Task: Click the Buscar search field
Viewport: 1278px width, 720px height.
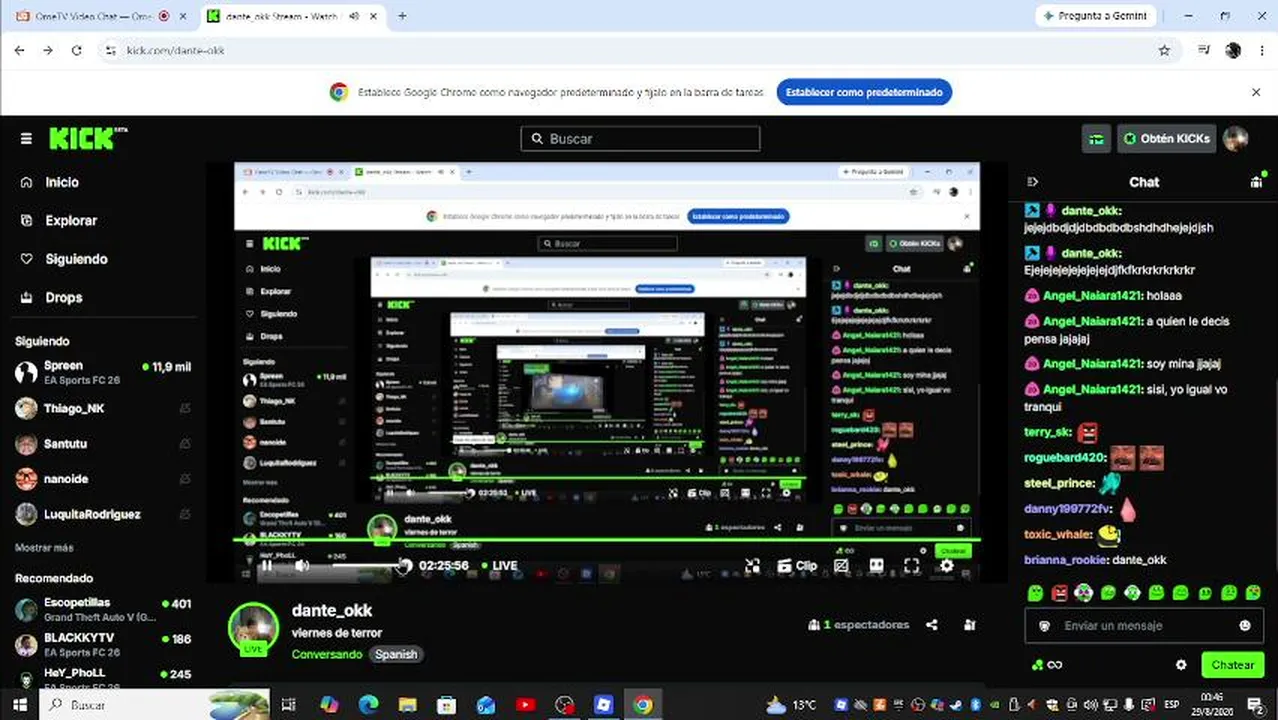Action: click(640, 139)
